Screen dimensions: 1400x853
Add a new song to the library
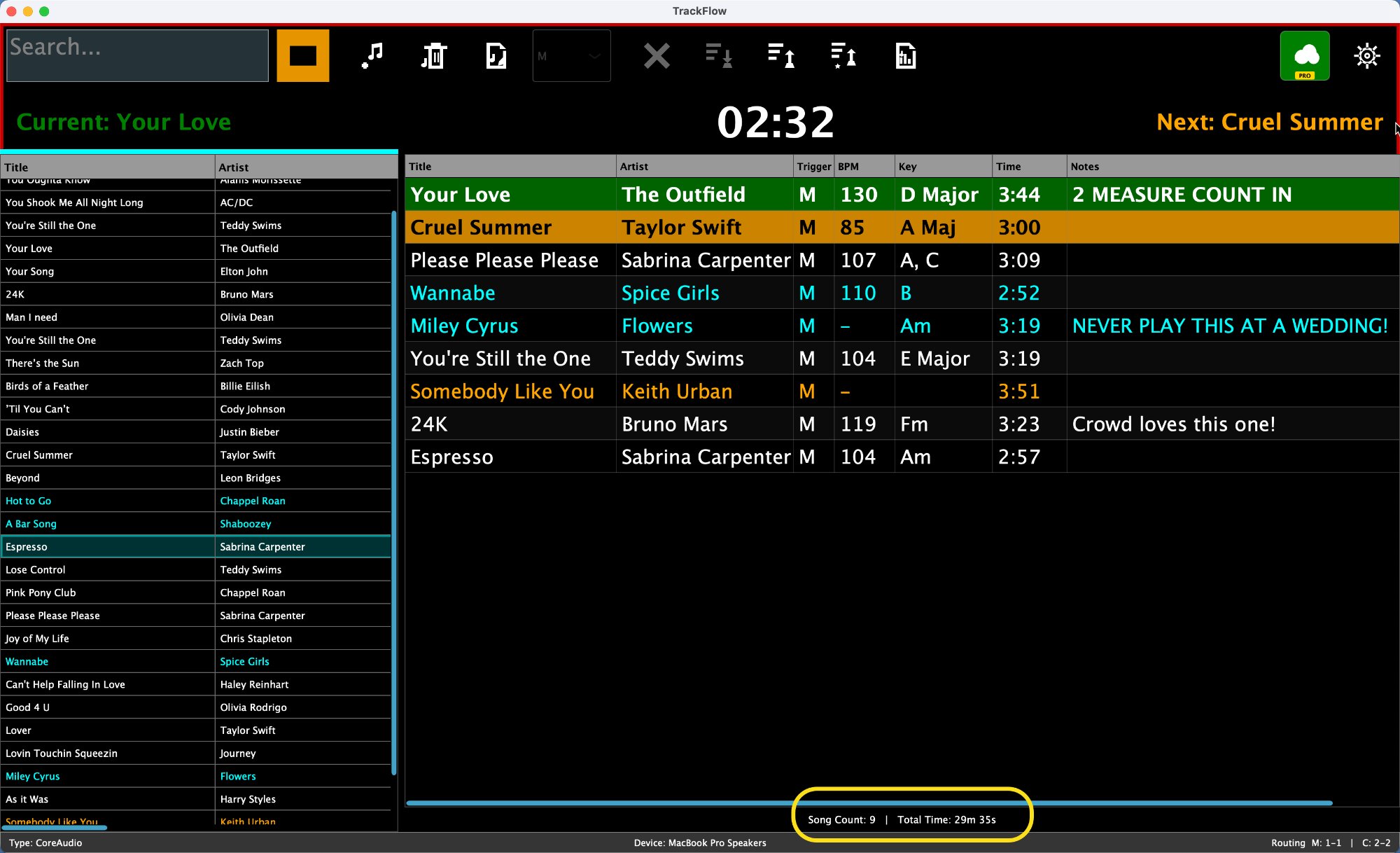coord(372,55)
